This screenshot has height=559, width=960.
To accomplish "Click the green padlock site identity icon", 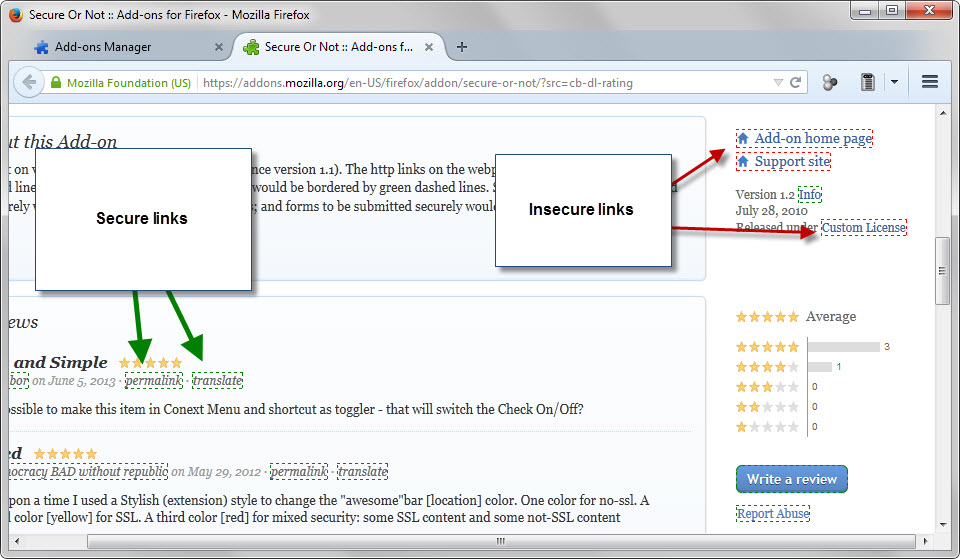I will tap(56, 82).
